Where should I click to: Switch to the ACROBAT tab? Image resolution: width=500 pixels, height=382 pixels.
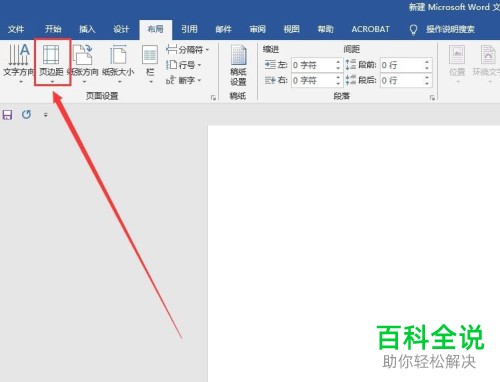point(371,29)
